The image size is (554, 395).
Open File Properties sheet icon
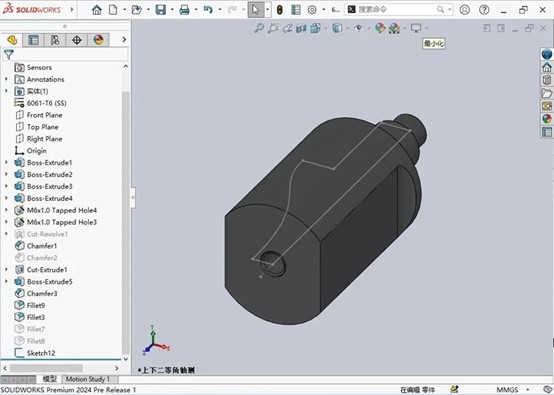pyautogui.click(x=296, y=10)
